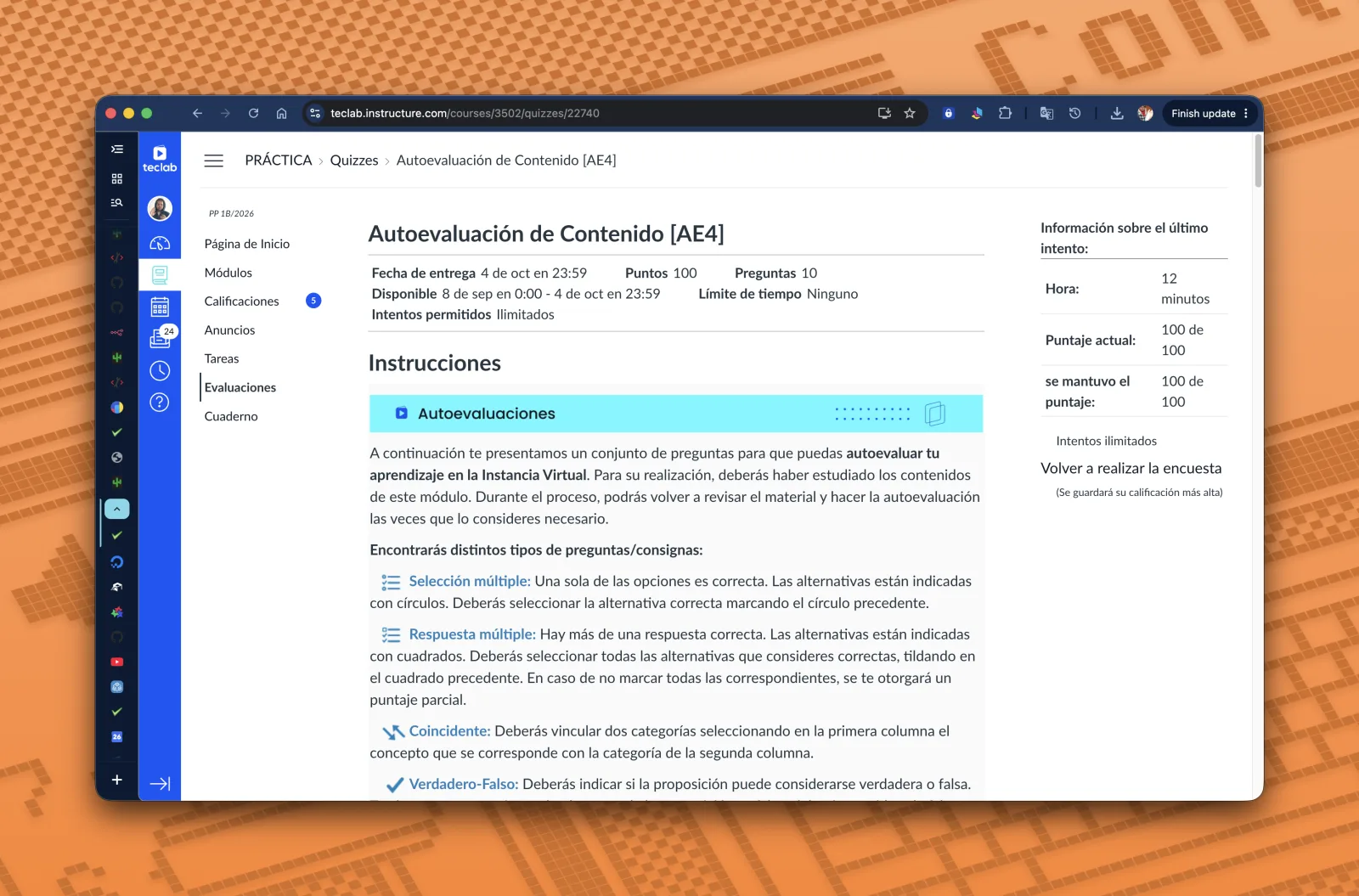Open Calificaciones in course menu

pos(242,301)
